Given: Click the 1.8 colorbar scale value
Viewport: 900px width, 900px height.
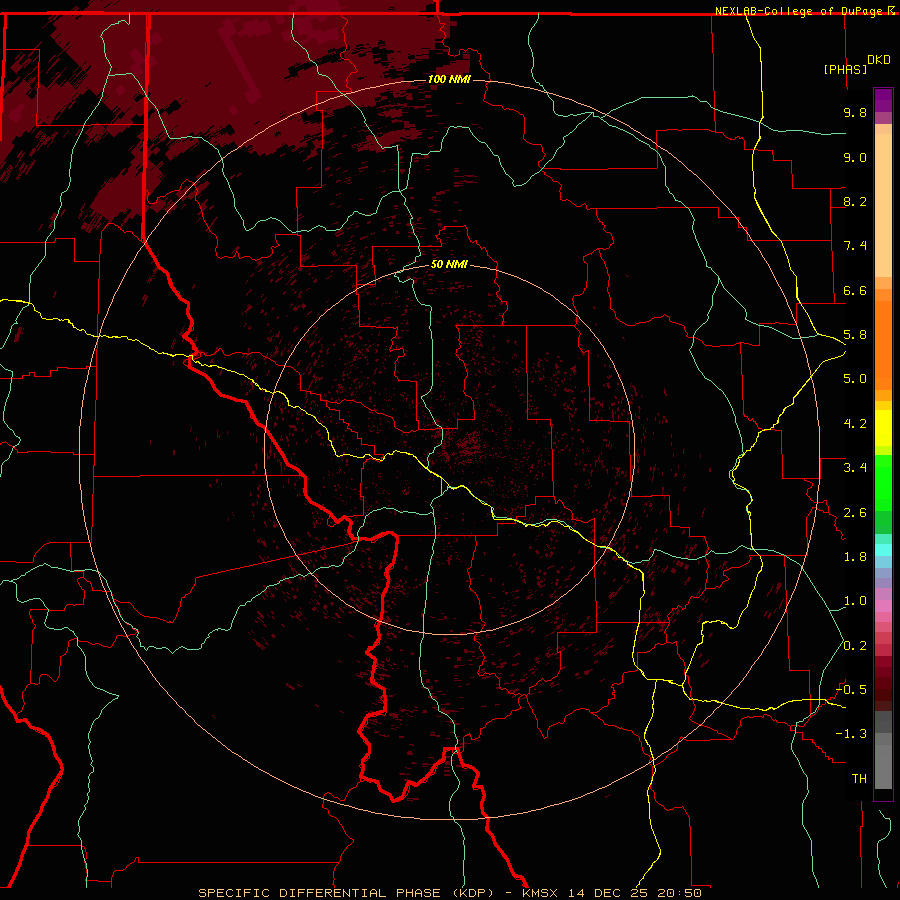Looking at the screenshot, I should pyautogui.click(x=855, y=557).
